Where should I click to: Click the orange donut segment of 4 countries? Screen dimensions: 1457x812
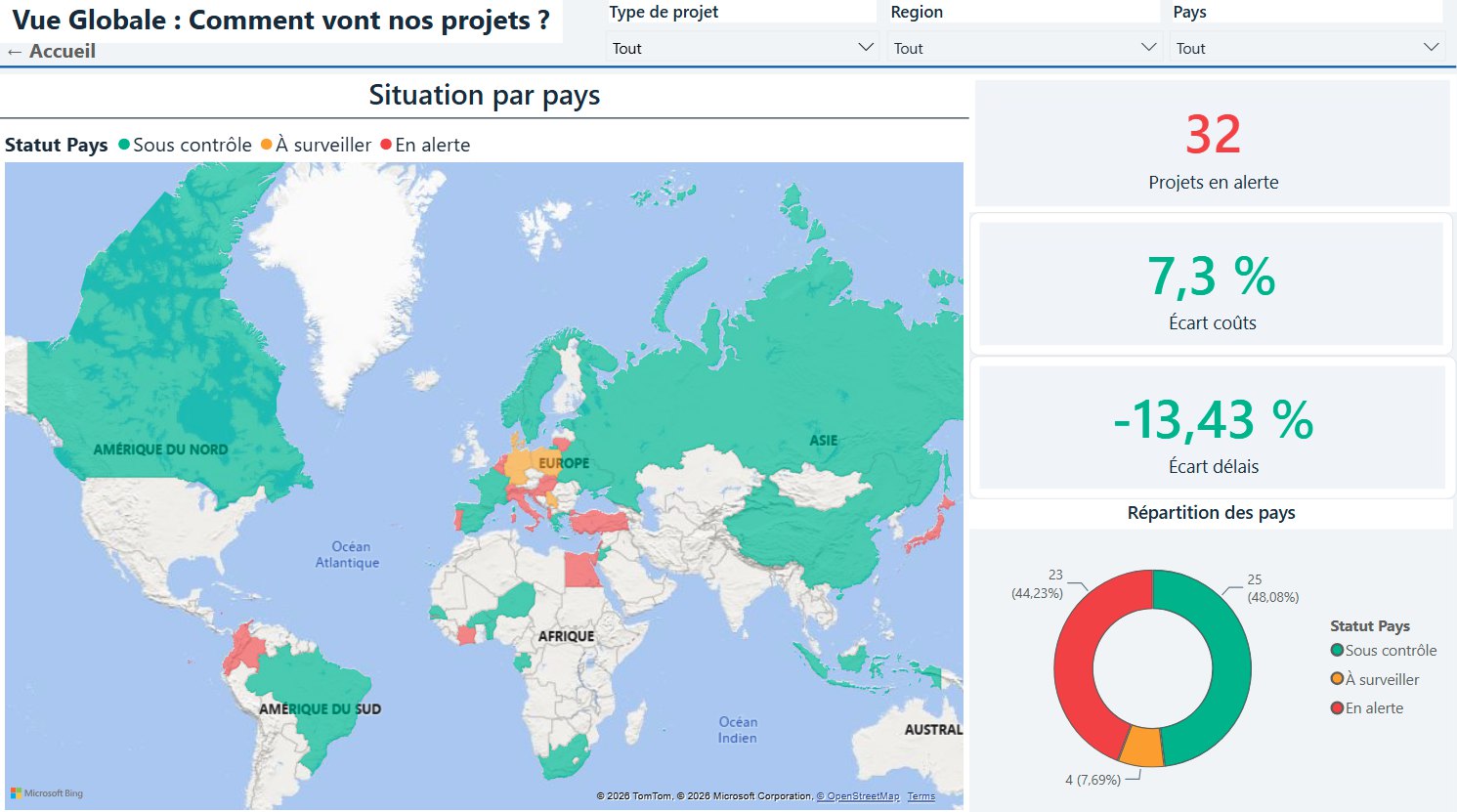1141,747
